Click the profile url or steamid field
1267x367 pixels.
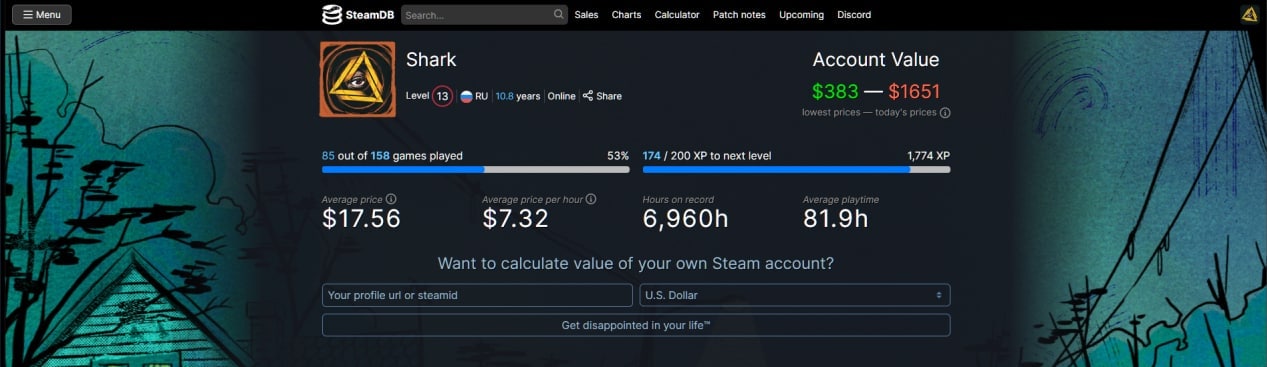pyautogui.click(x=477, y=295)
